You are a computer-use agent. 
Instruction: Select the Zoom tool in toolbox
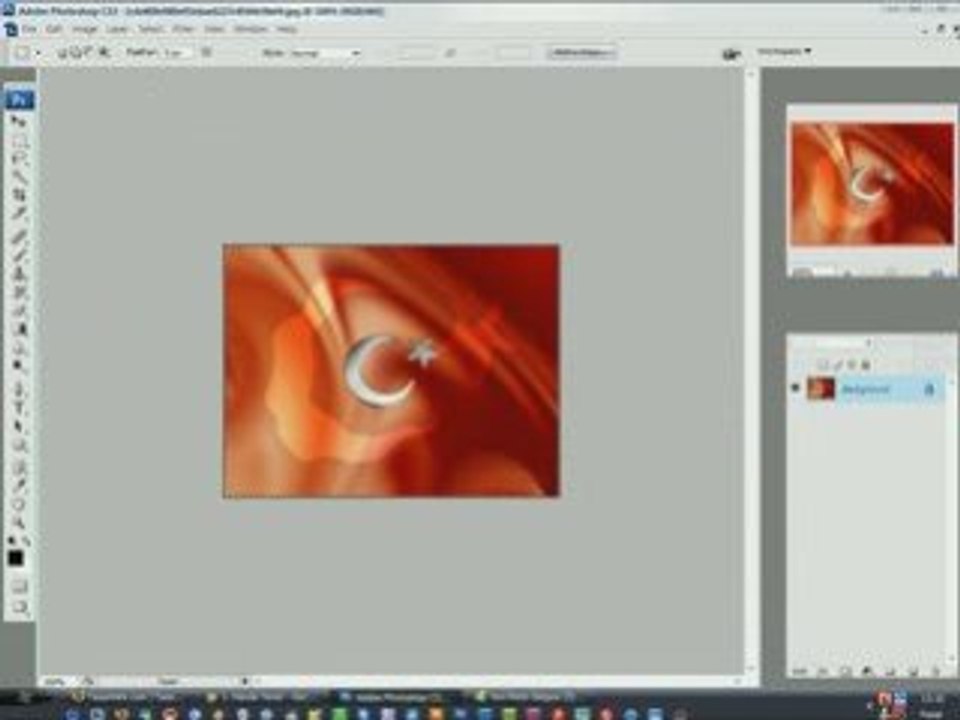point(20,523)
